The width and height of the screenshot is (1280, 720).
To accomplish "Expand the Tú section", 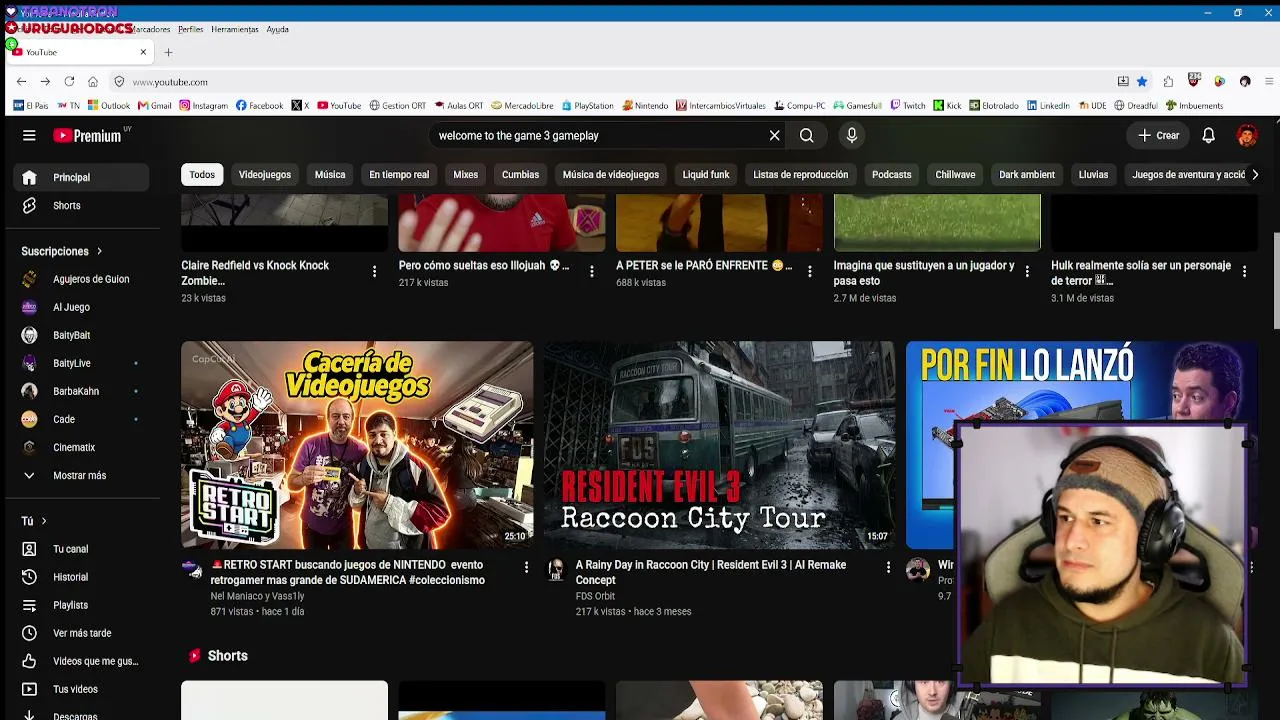I will point(34,521).
